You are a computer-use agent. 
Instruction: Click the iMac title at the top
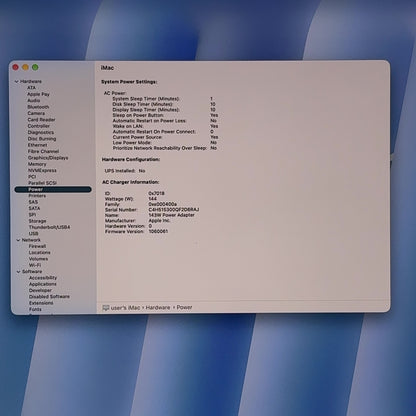(x=107, y=68)
